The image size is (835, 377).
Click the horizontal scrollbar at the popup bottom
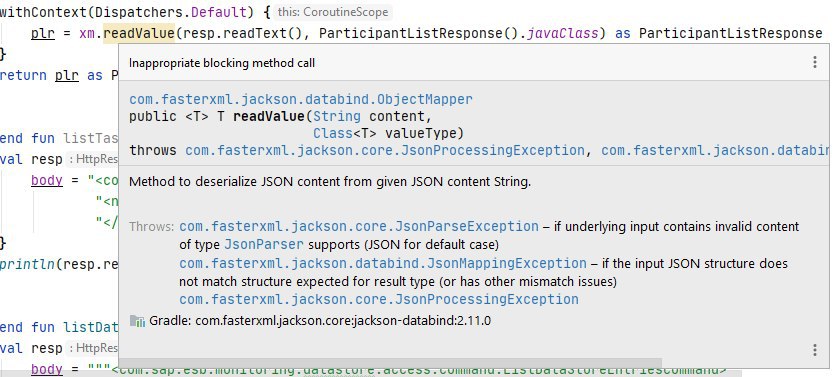pyautogui.click(x=390, y=363)
